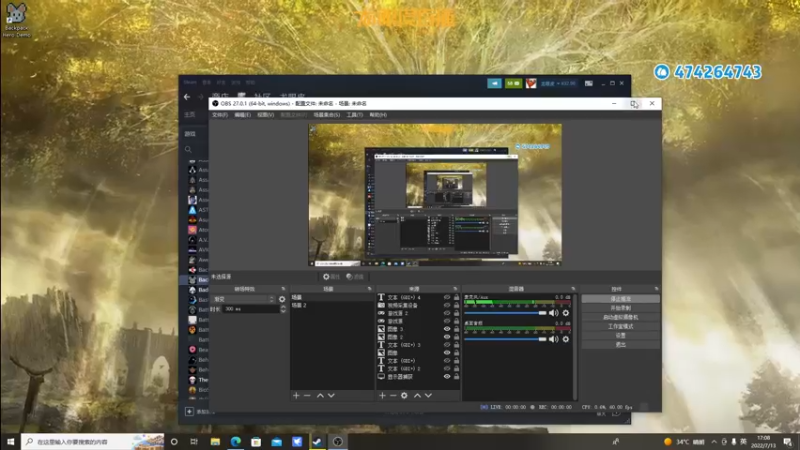Click Steam window's back arrow
Image resolution: width=800 pixels, height=450 pixels.
187,96
